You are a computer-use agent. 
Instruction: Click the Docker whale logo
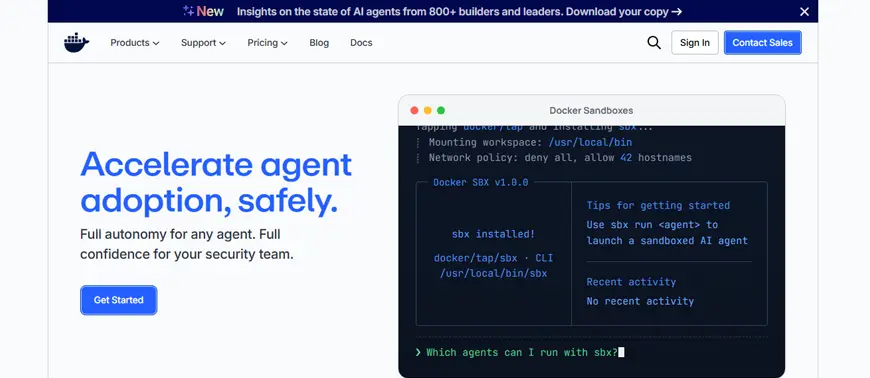click(x=77, y=43)
